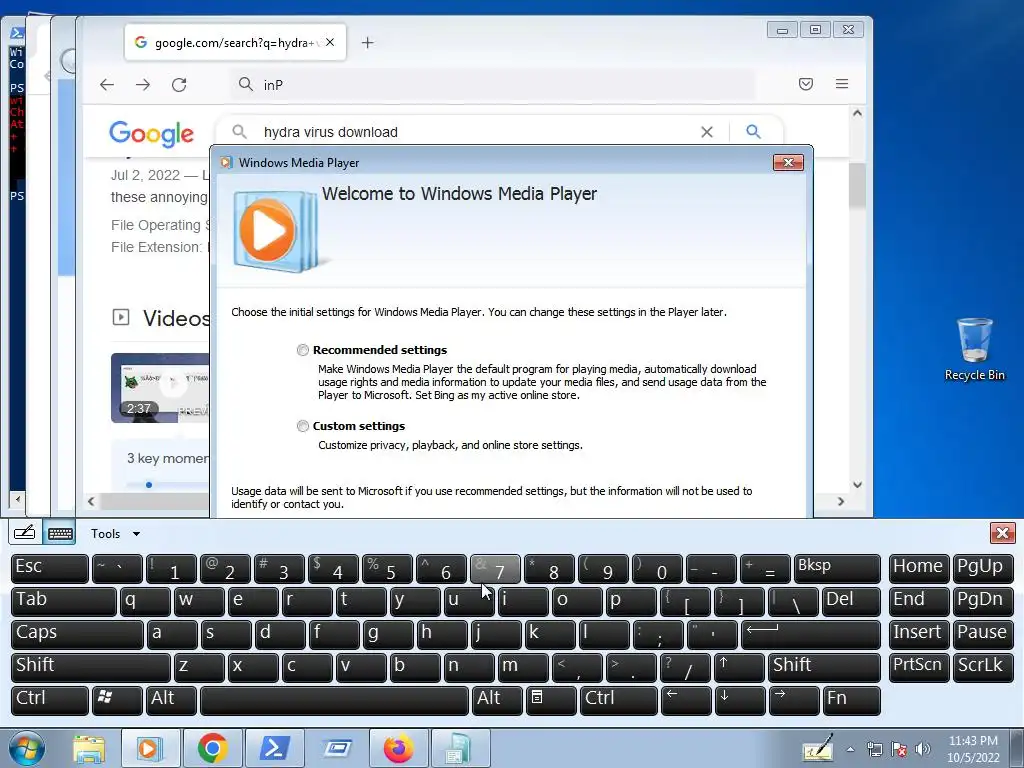Tap the Insert key
Screen dimensions: 1024x768
pos(919,634)
